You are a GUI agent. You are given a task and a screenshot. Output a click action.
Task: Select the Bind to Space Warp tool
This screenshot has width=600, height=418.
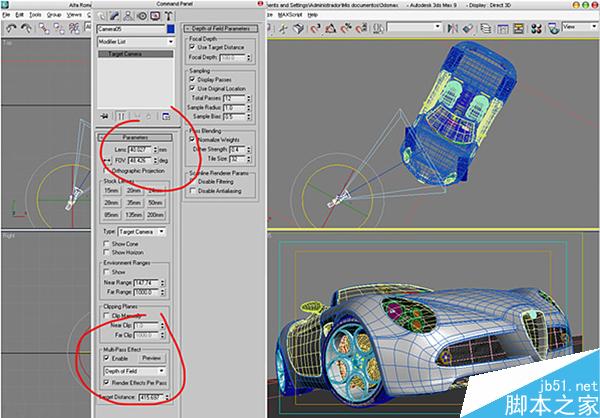coord(74,28)
